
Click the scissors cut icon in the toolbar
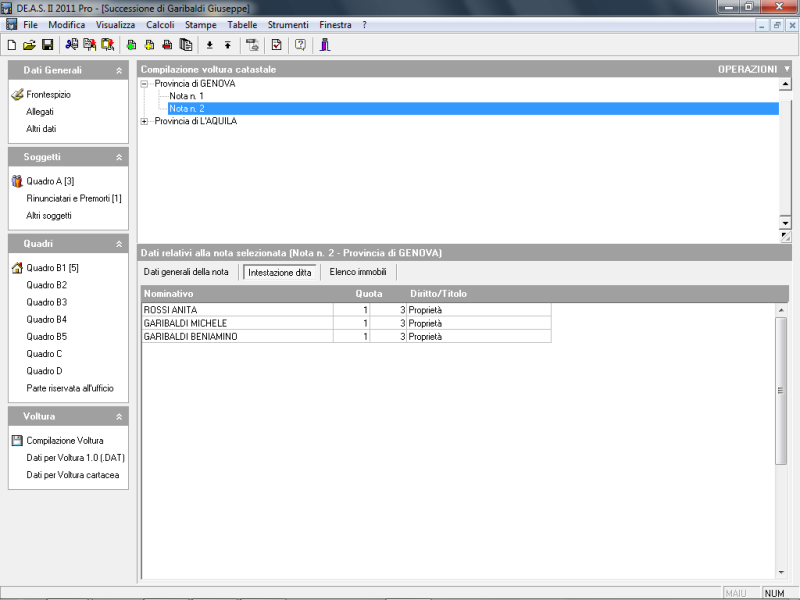pos(71,45)
